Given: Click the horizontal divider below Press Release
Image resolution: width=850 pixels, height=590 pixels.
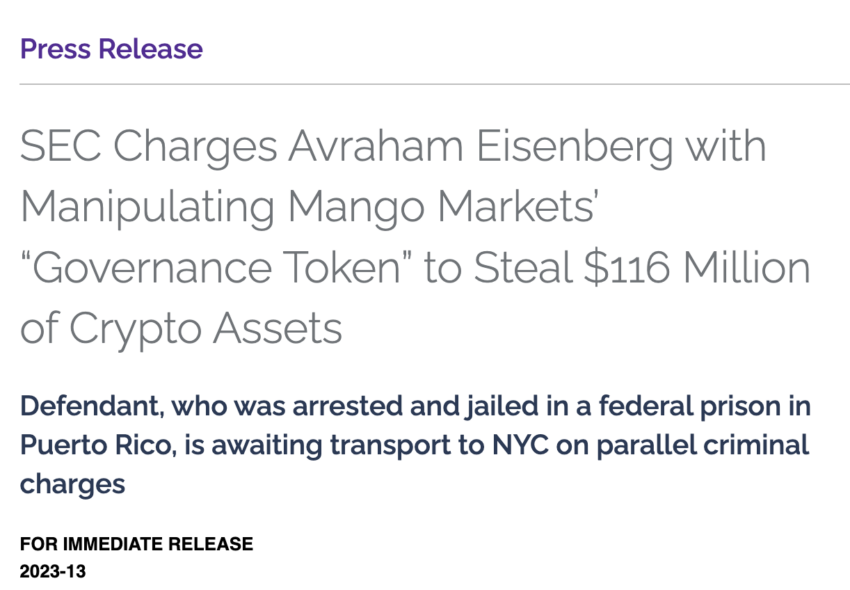Looking at the screenshot, I should coord(434,84).
